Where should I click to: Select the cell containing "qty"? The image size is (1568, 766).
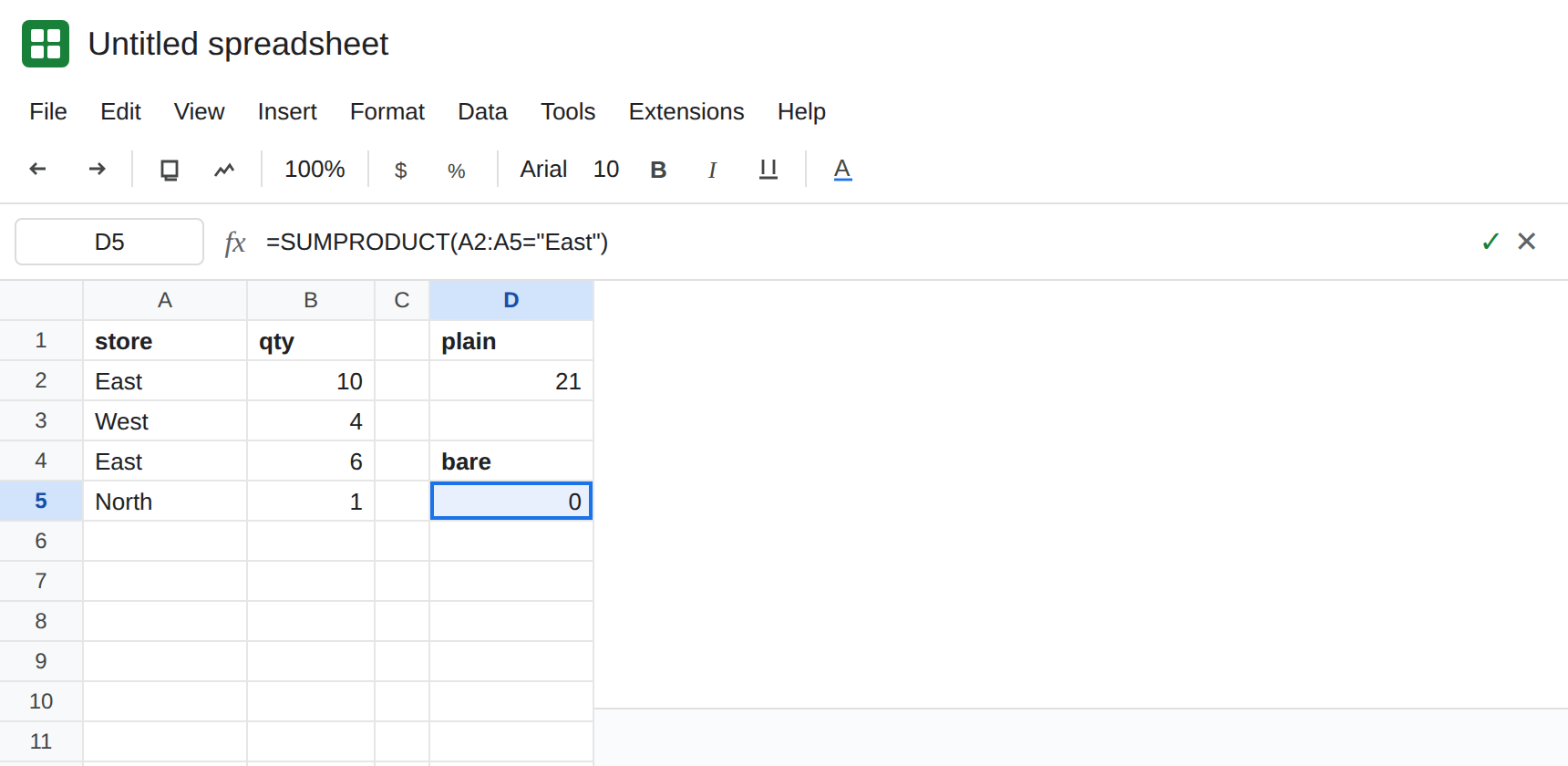pyautogui.click(x=311, y=341)
